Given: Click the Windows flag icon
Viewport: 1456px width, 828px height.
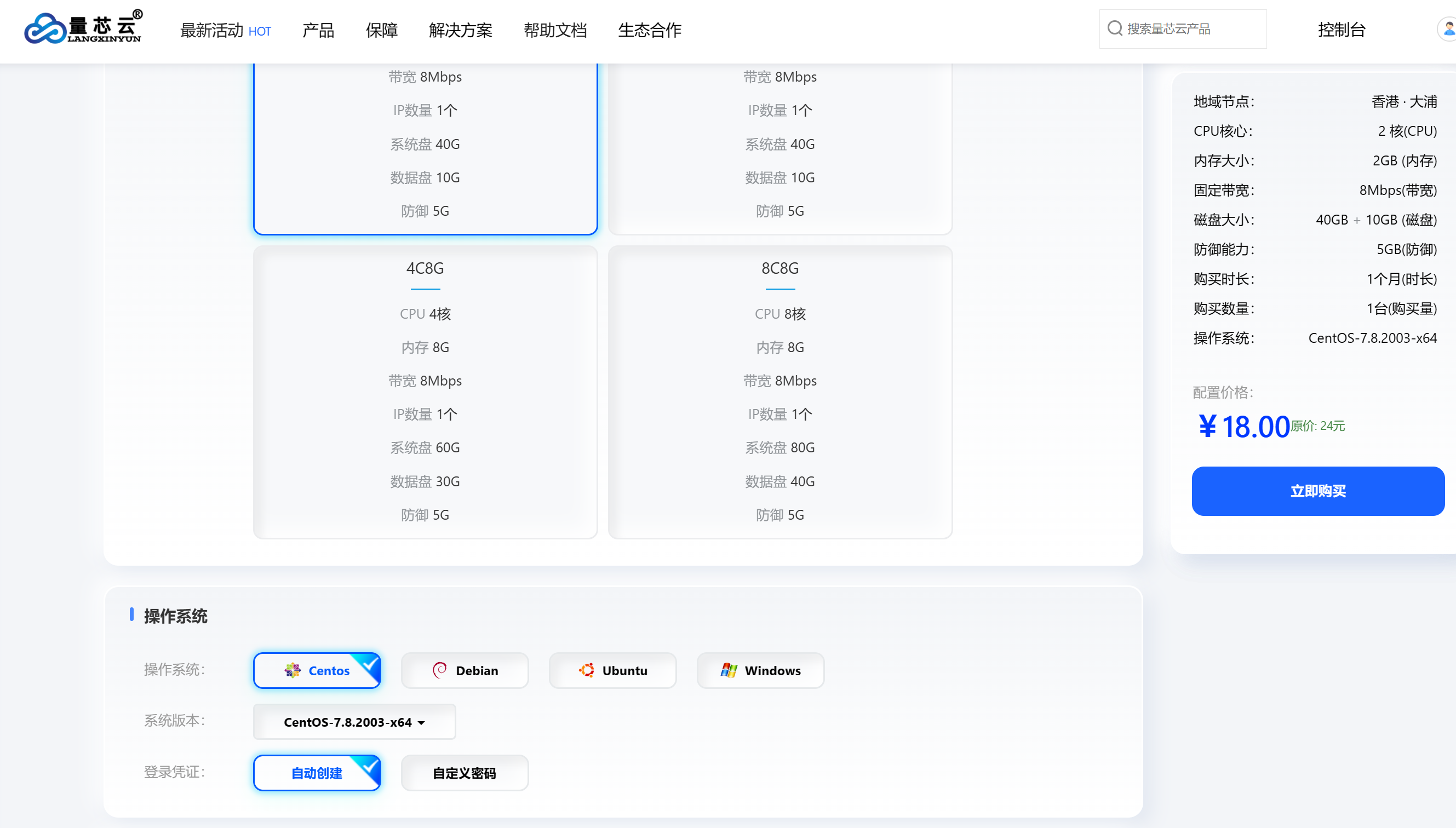Looking at the screenshot, I should [x=729, y=670].
